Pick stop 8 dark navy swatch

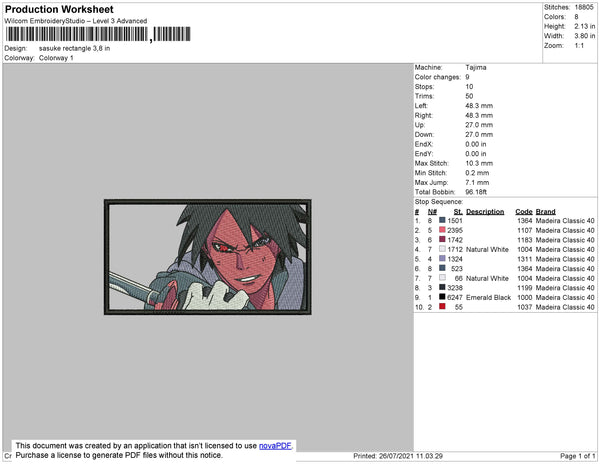(442, 287)
